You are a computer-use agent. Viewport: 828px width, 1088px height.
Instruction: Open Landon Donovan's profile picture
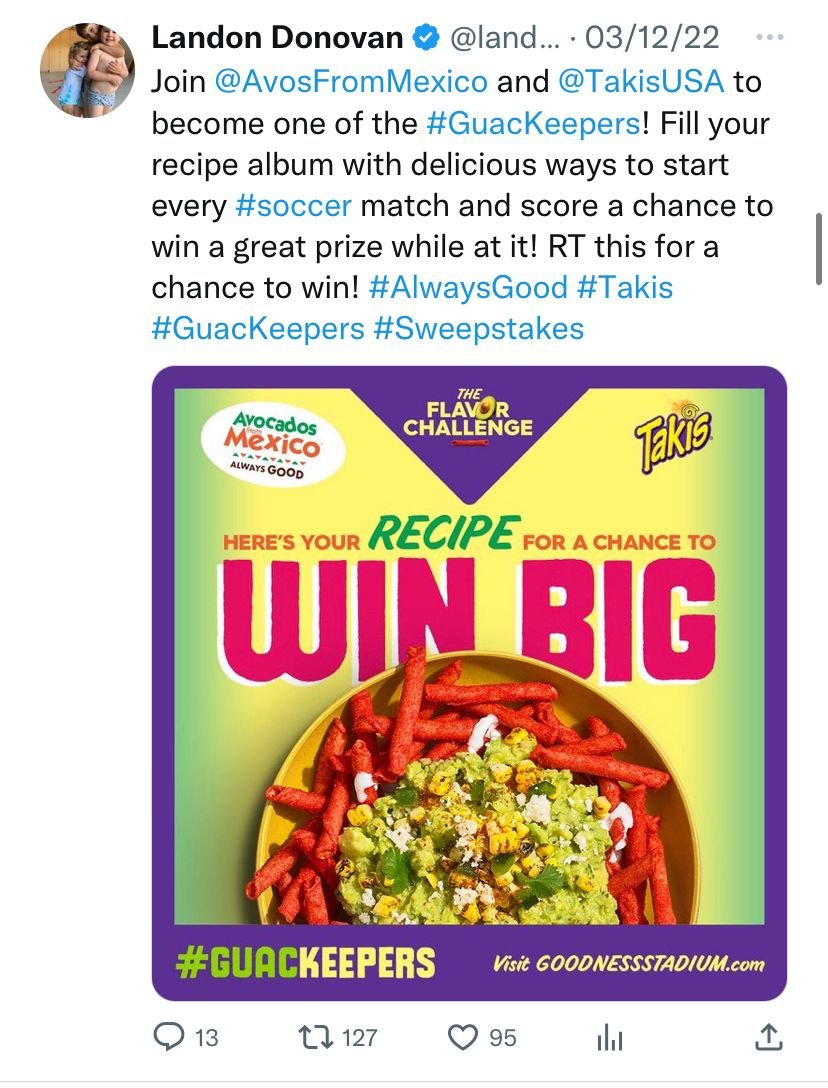pyautogui.click(x=87, y=70)
